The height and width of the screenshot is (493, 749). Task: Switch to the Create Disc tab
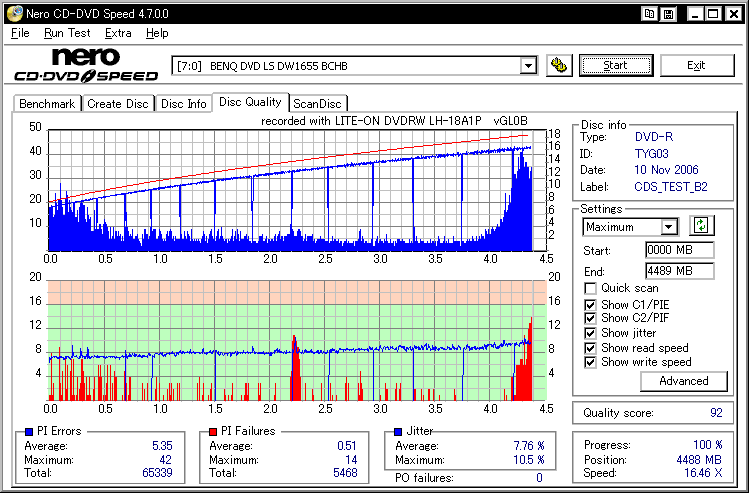(x=118, y=104)
